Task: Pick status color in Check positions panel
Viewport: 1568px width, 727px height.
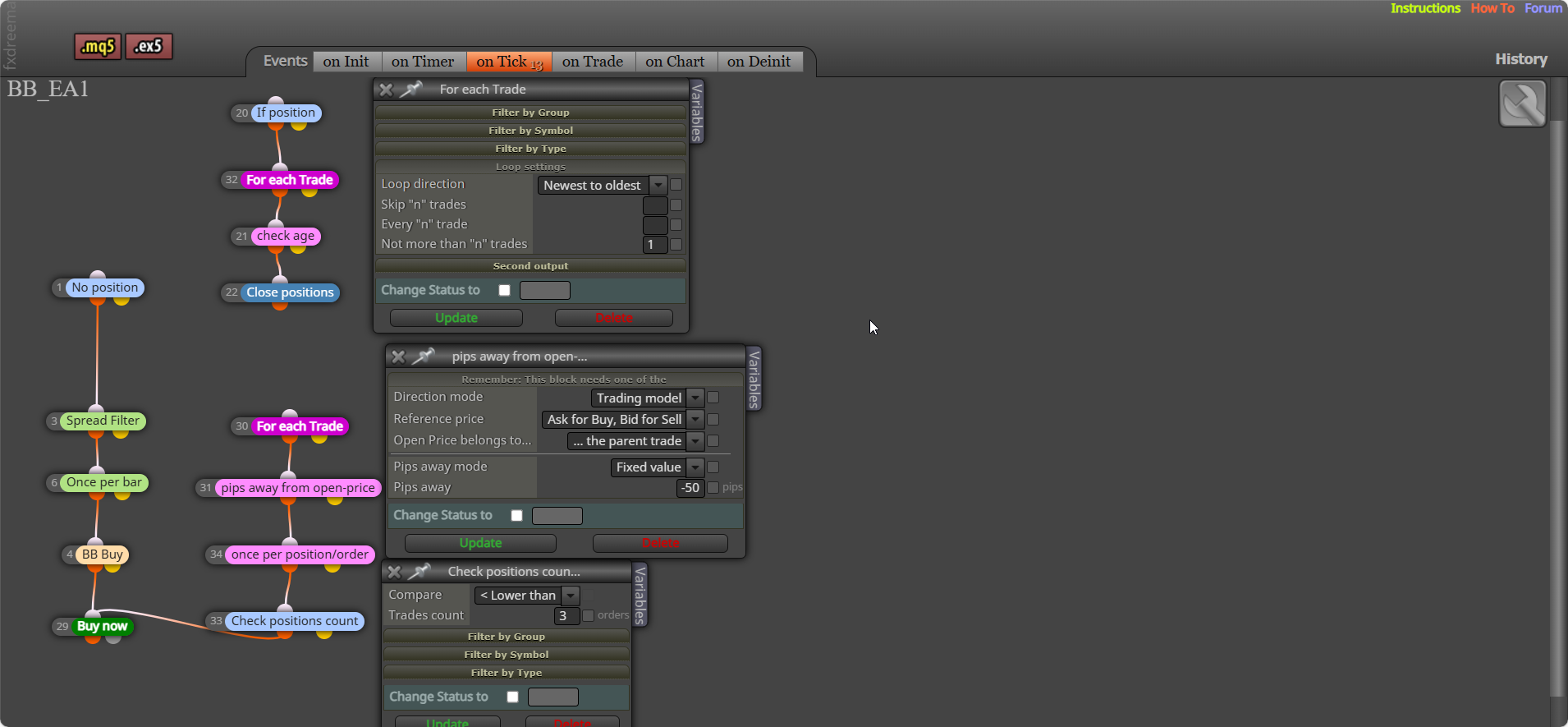Action: pyautogui.click(x=553, y=697)
